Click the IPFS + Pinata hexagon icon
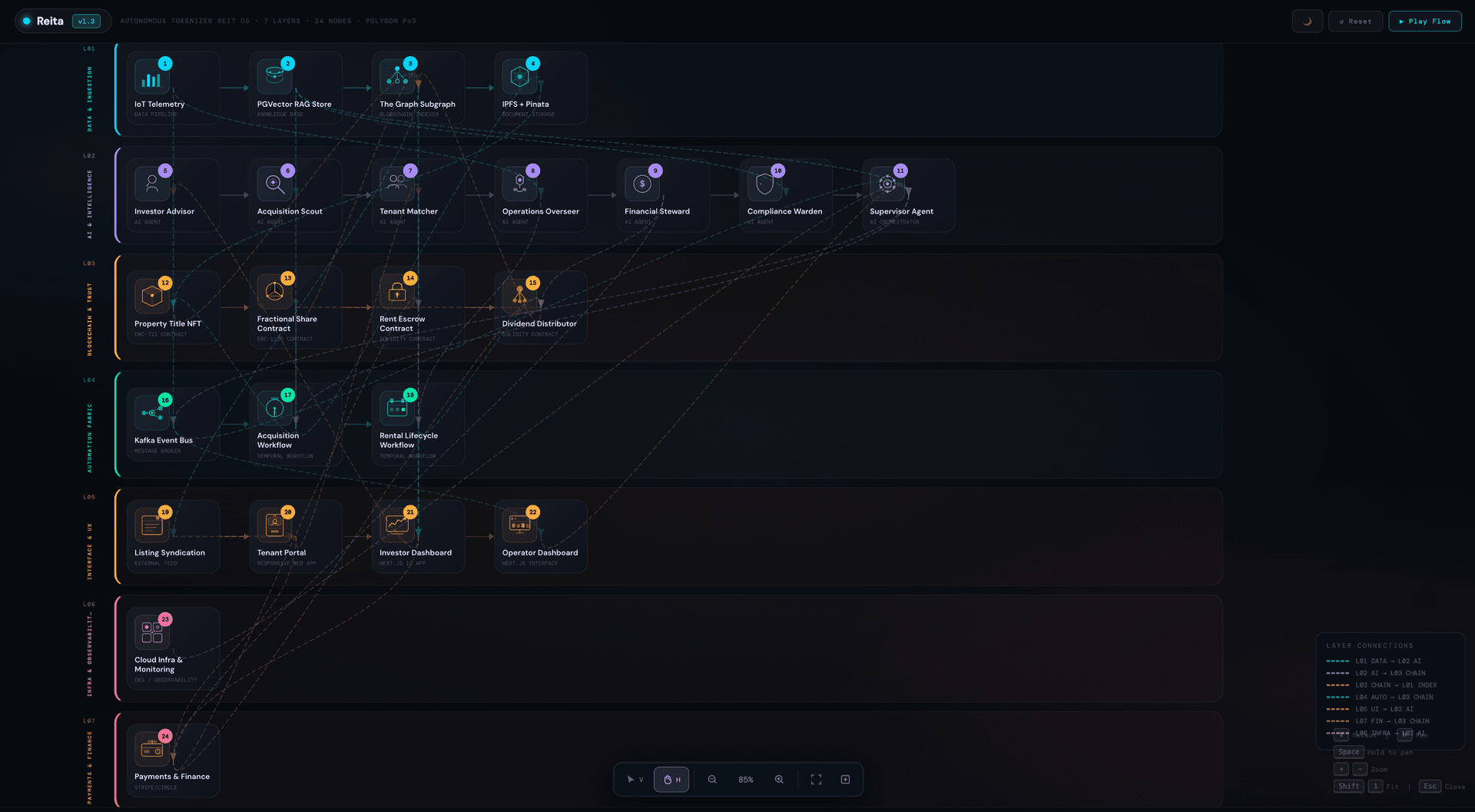This screenshot has height=812, width=1475. [x=520, y=77]
